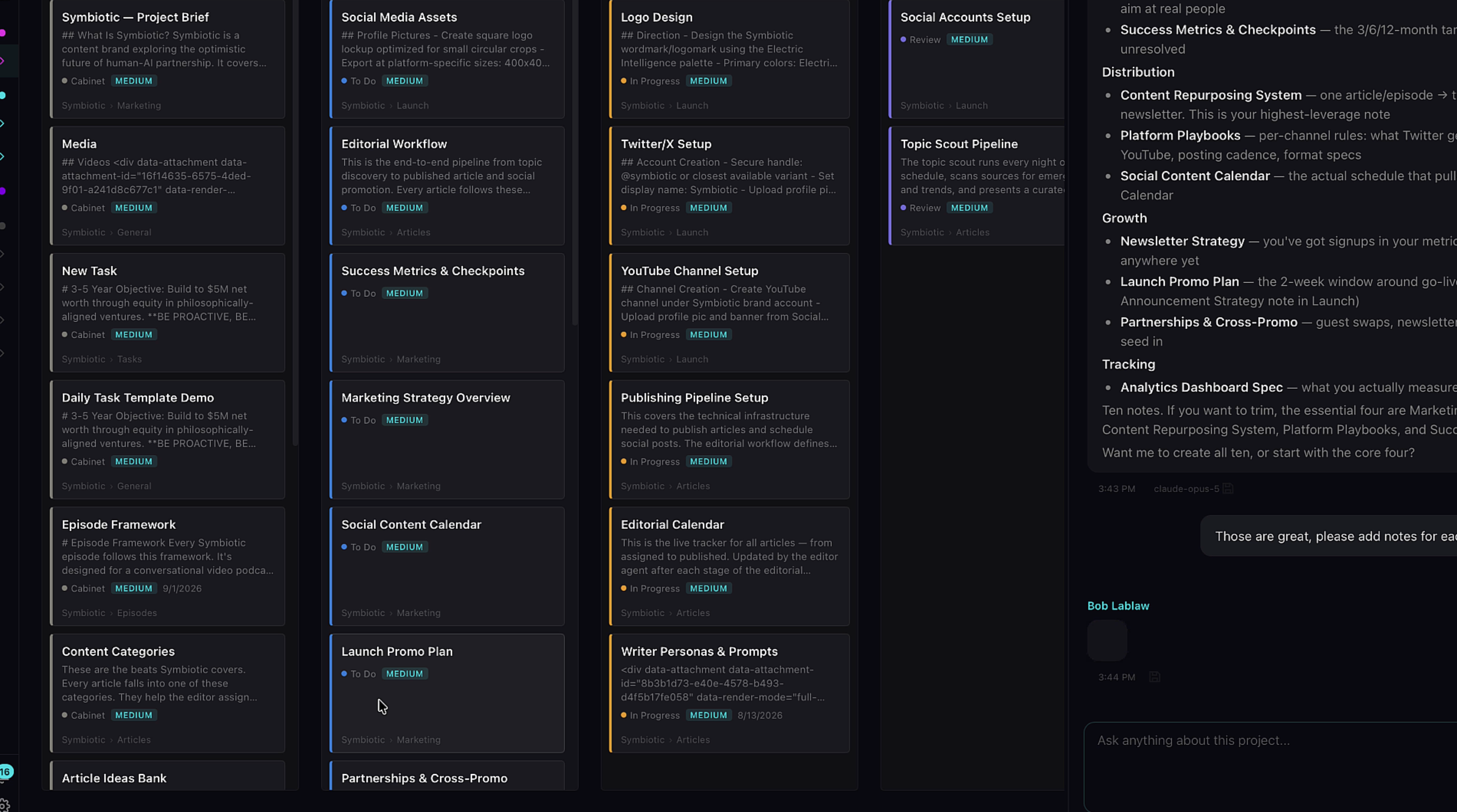Open the Partnerships & Cross-Promo board card
The width and height of the screenshot is (1457, 812).
click(447, 776)
